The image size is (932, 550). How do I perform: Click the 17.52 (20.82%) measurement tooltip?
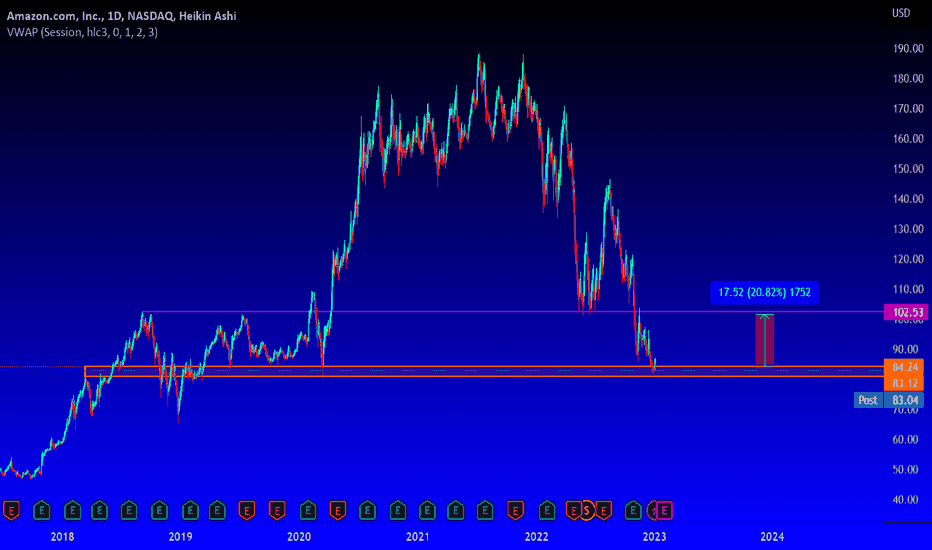(764, 293)
